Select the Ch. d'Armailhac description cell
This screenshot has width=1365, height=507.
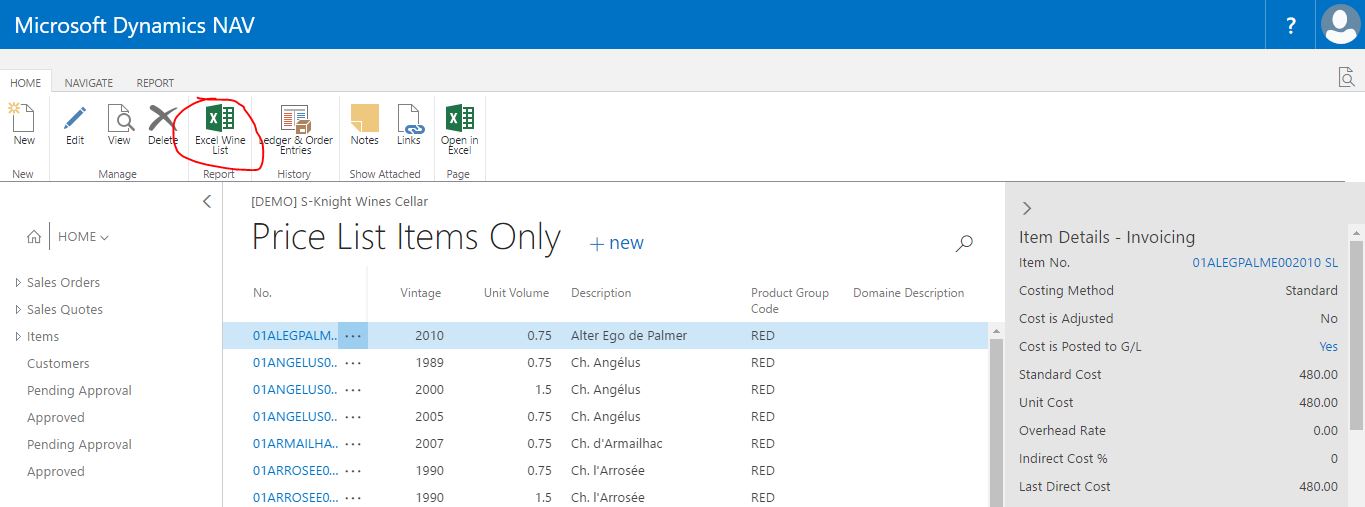pyautogui.click(x=617, y=444)
